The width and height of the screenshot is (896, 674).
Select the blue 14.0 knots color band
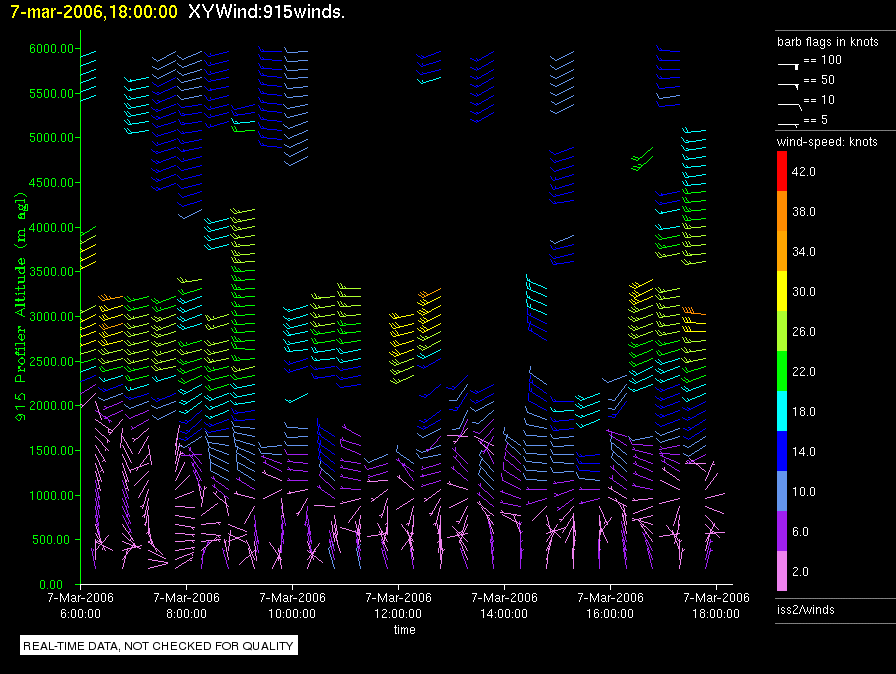pos(783,452)
